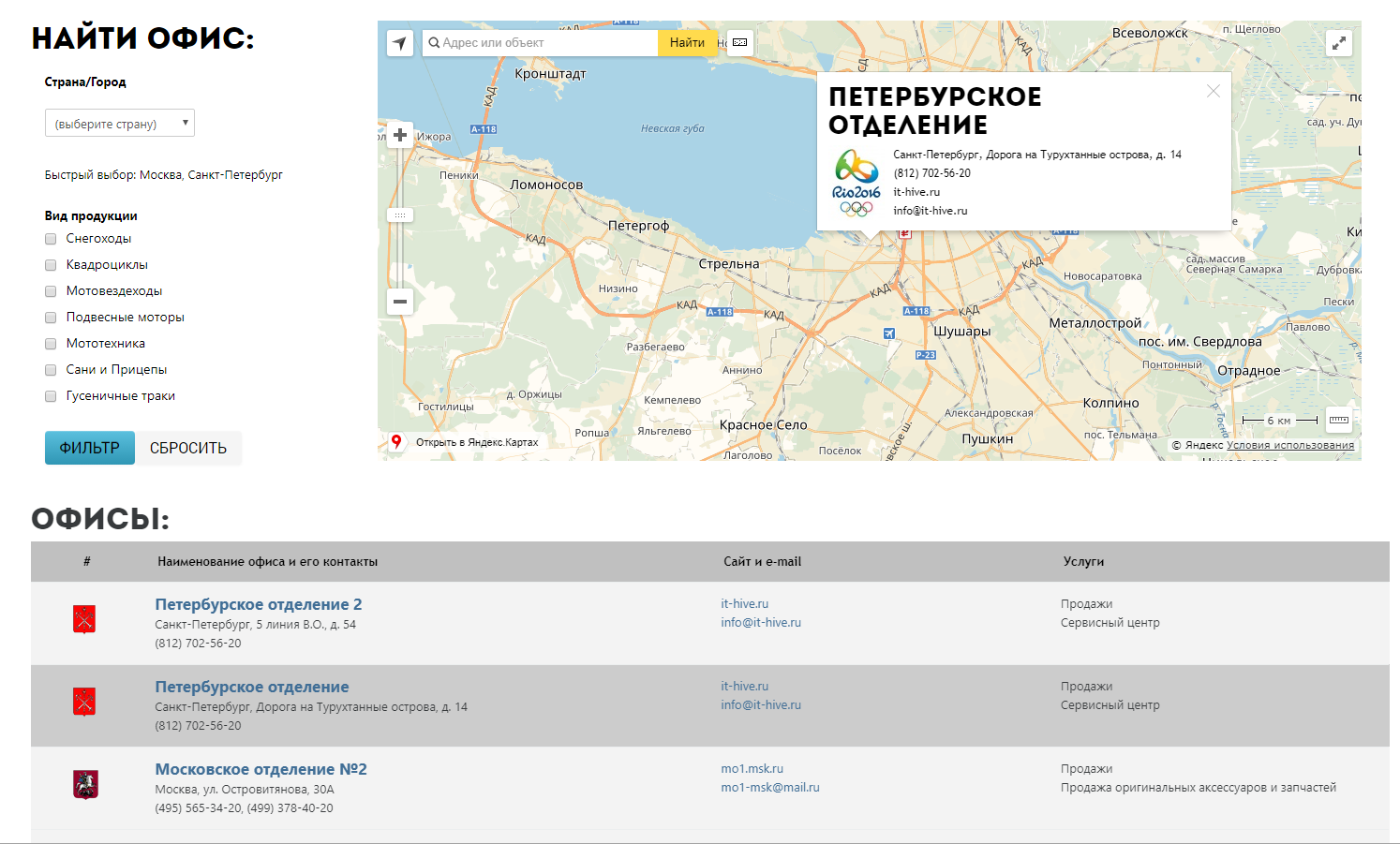Check the Квадроциклы product option
Image resolution: width=1400 pixels, height=844 pixels.
[52, 265]
